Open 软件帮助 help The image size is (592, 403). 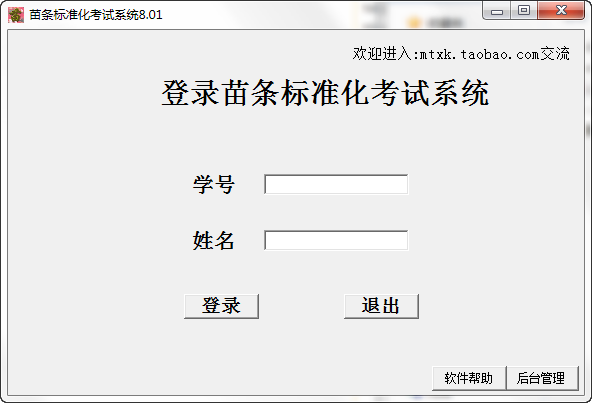coord(469,378)
